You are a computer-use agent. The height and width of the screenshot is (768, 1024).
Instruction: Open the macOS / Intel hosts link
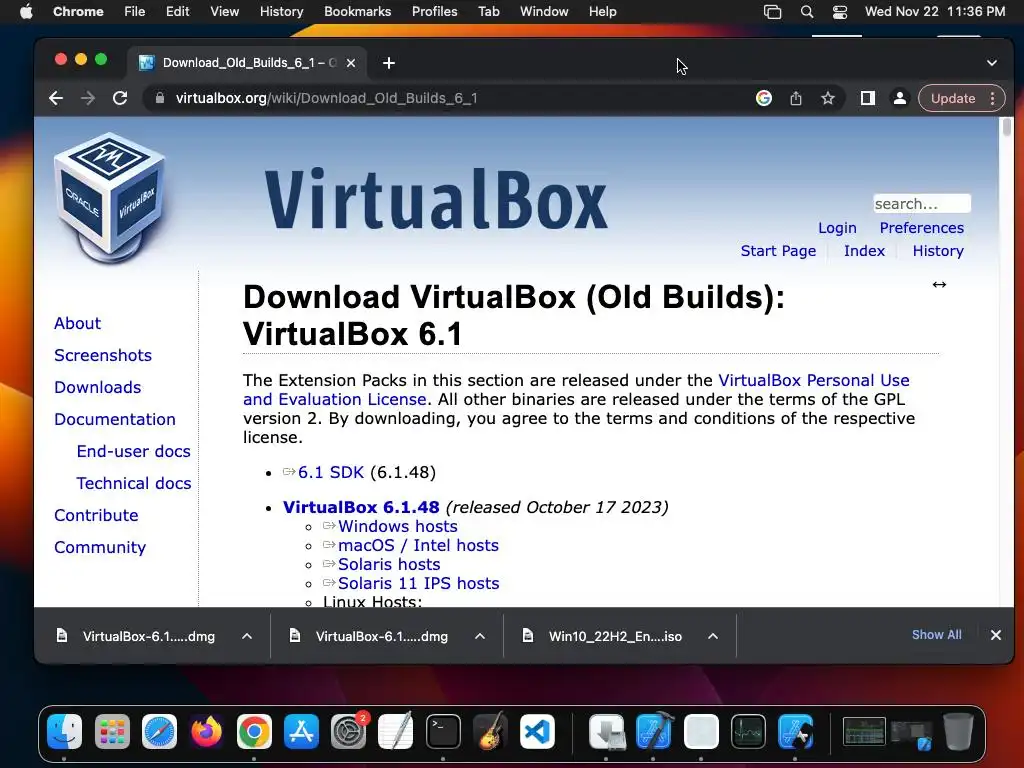coord(418,545)
